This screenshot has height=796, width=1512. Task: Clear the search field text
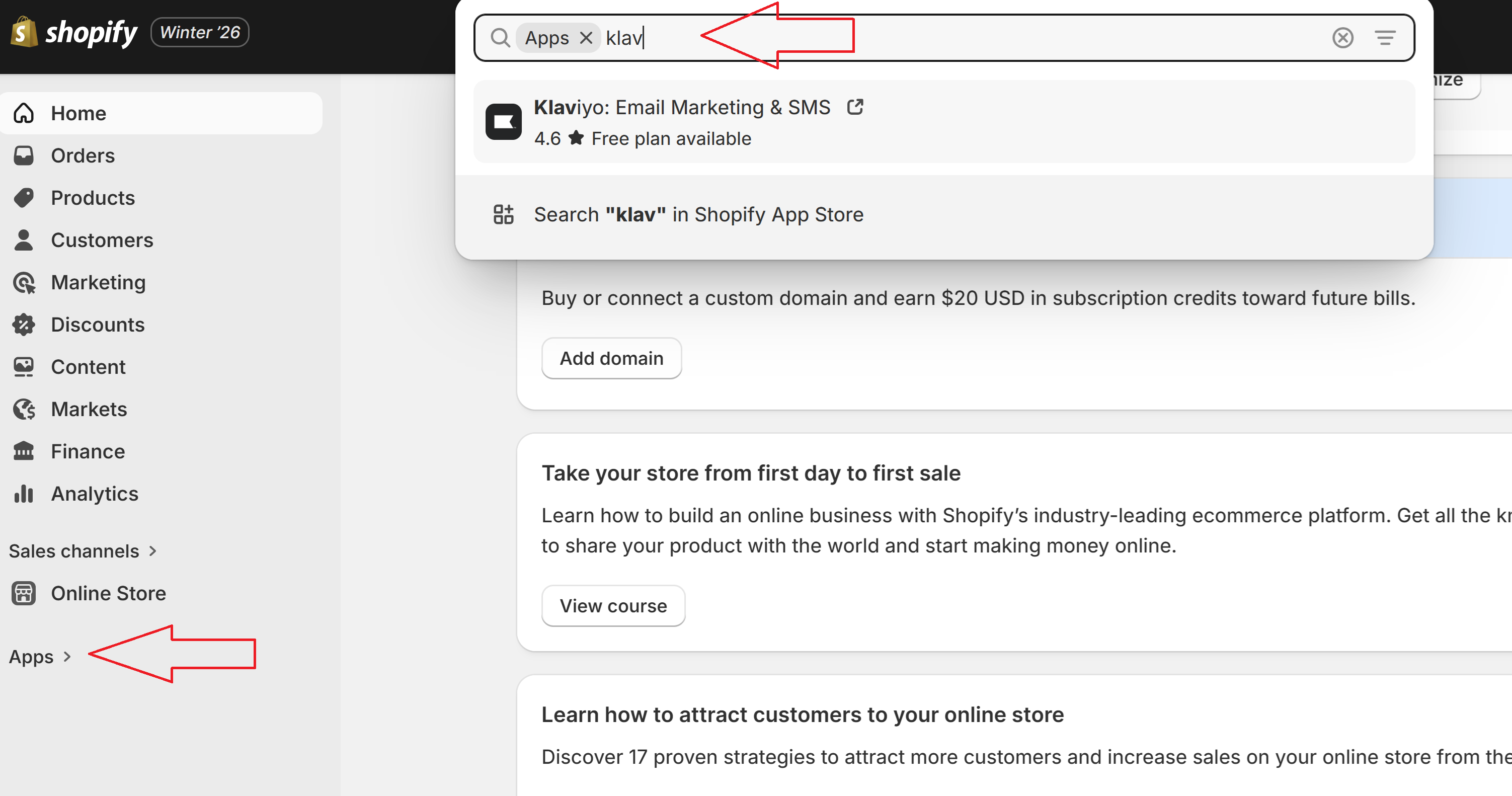tap(1342, 38)
